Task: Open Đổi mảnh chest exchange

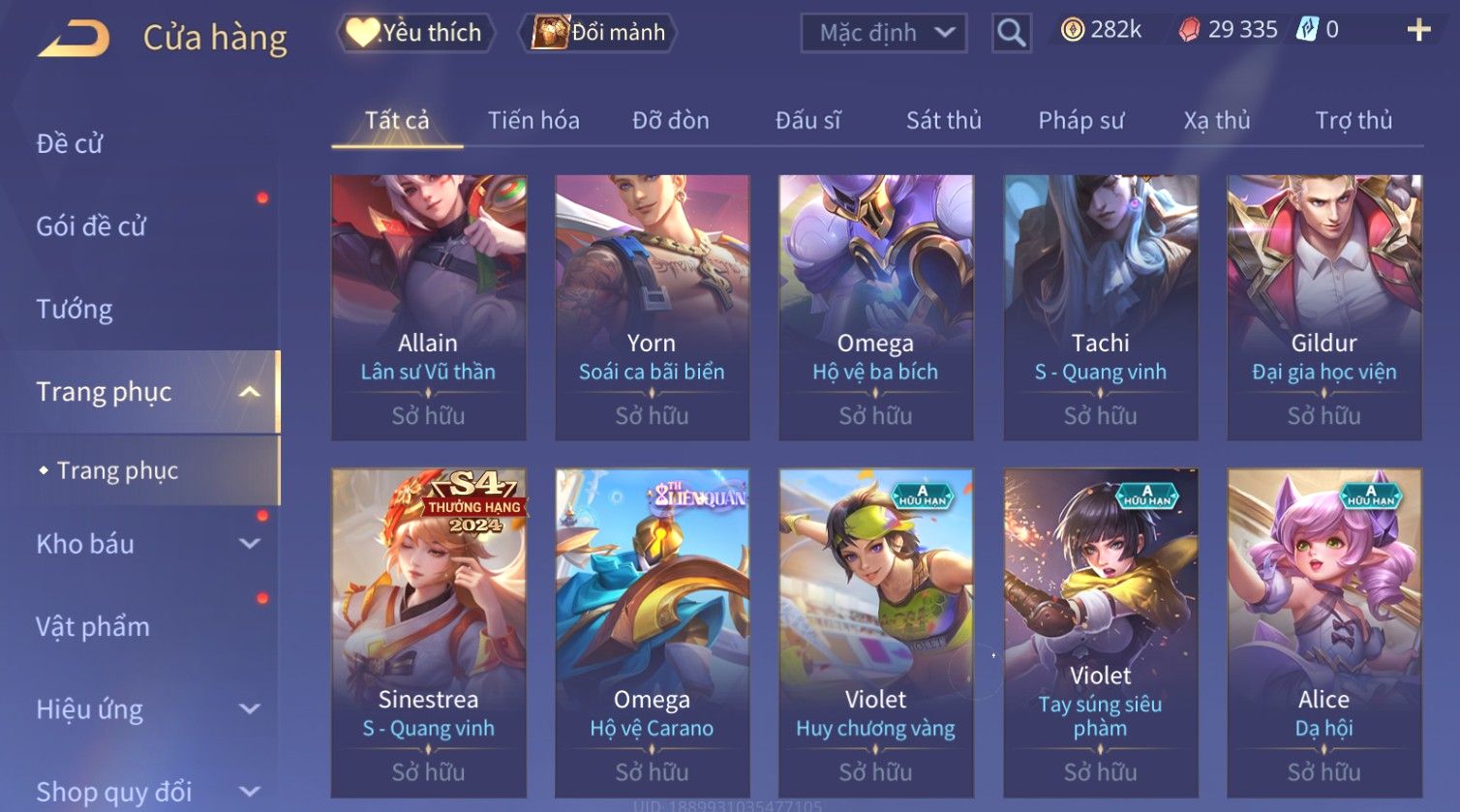Action: pyautogui.click(x=597, y=33)
